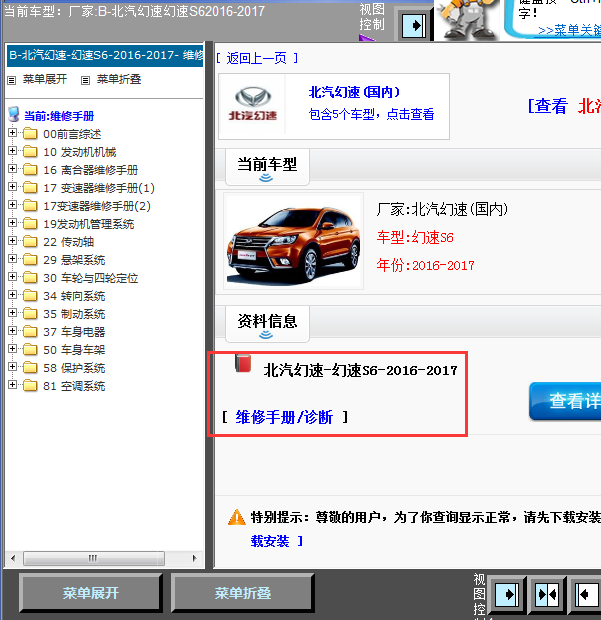Click the 81 空调系统 folder icon
The width and height of the screenshot is (601, 620).
point(30,386)
